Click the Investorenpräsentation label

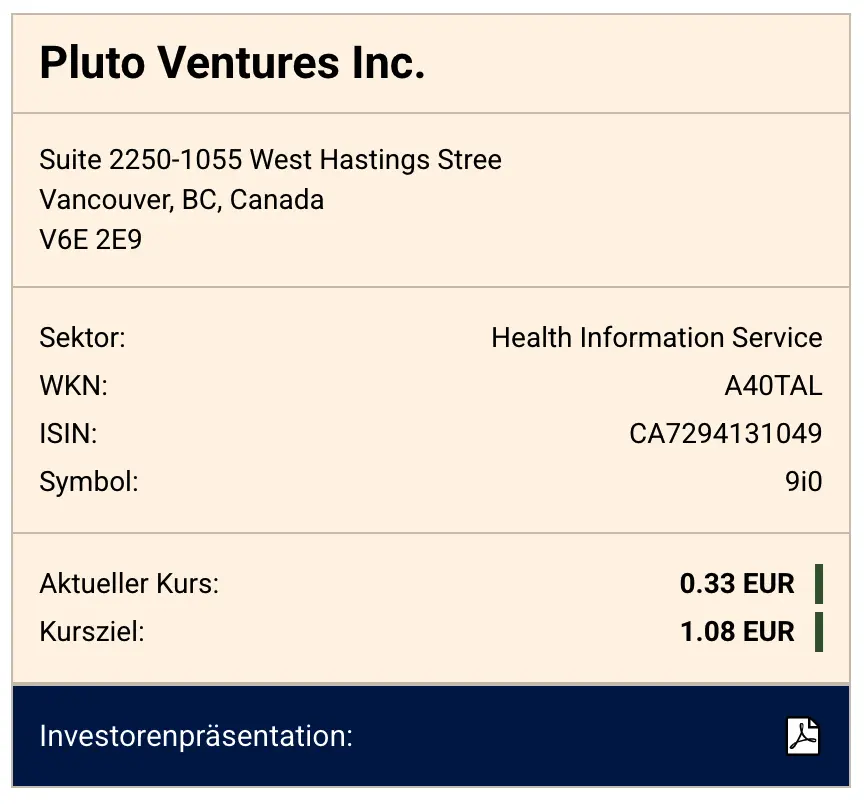coord(196,737)
